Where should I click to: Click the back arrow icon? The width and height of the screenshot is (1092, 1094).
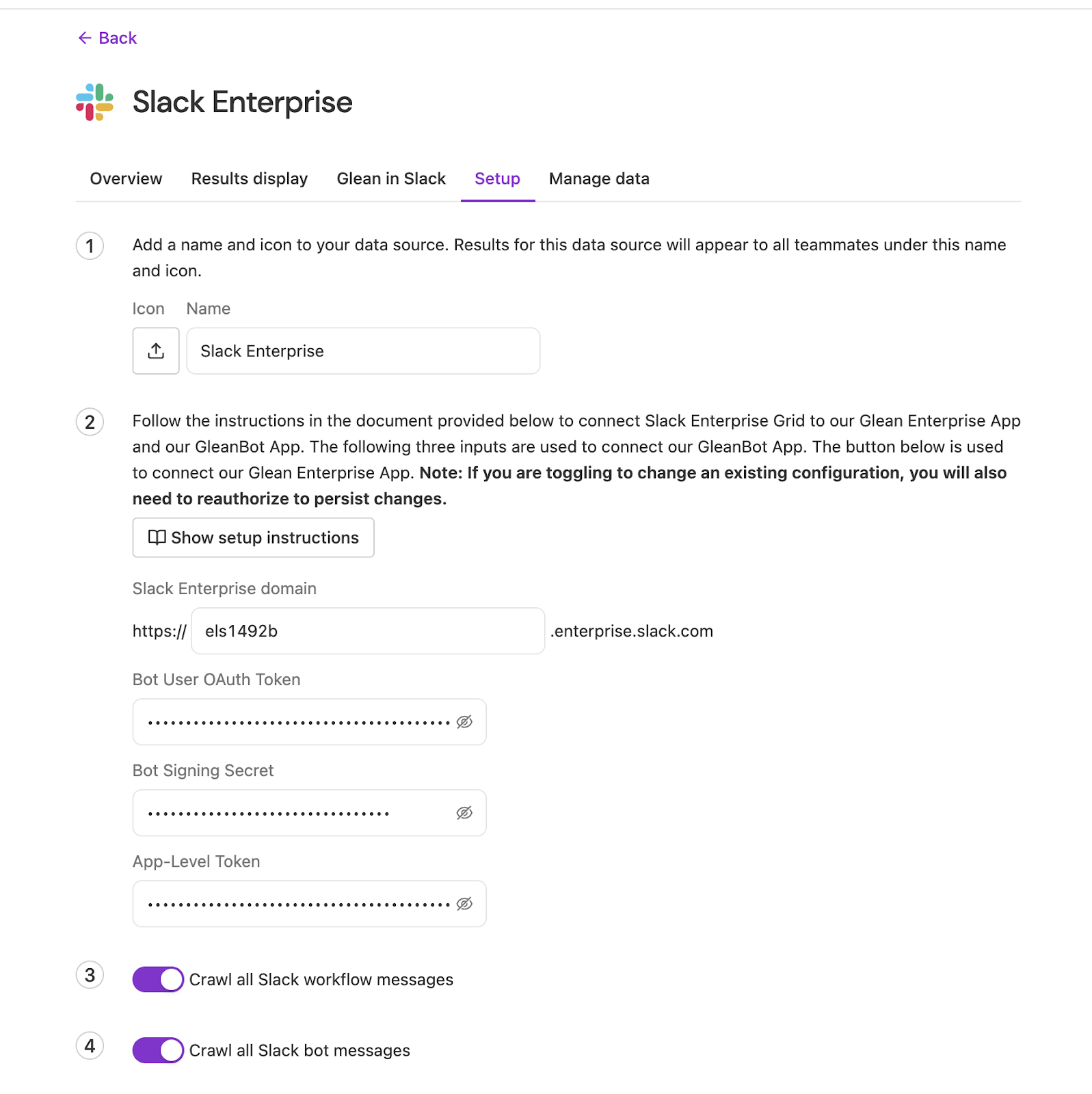85,38
